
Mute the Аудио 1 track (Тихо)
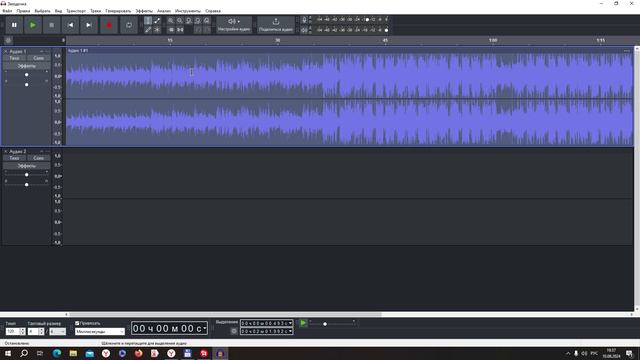[x=14, y=58]
